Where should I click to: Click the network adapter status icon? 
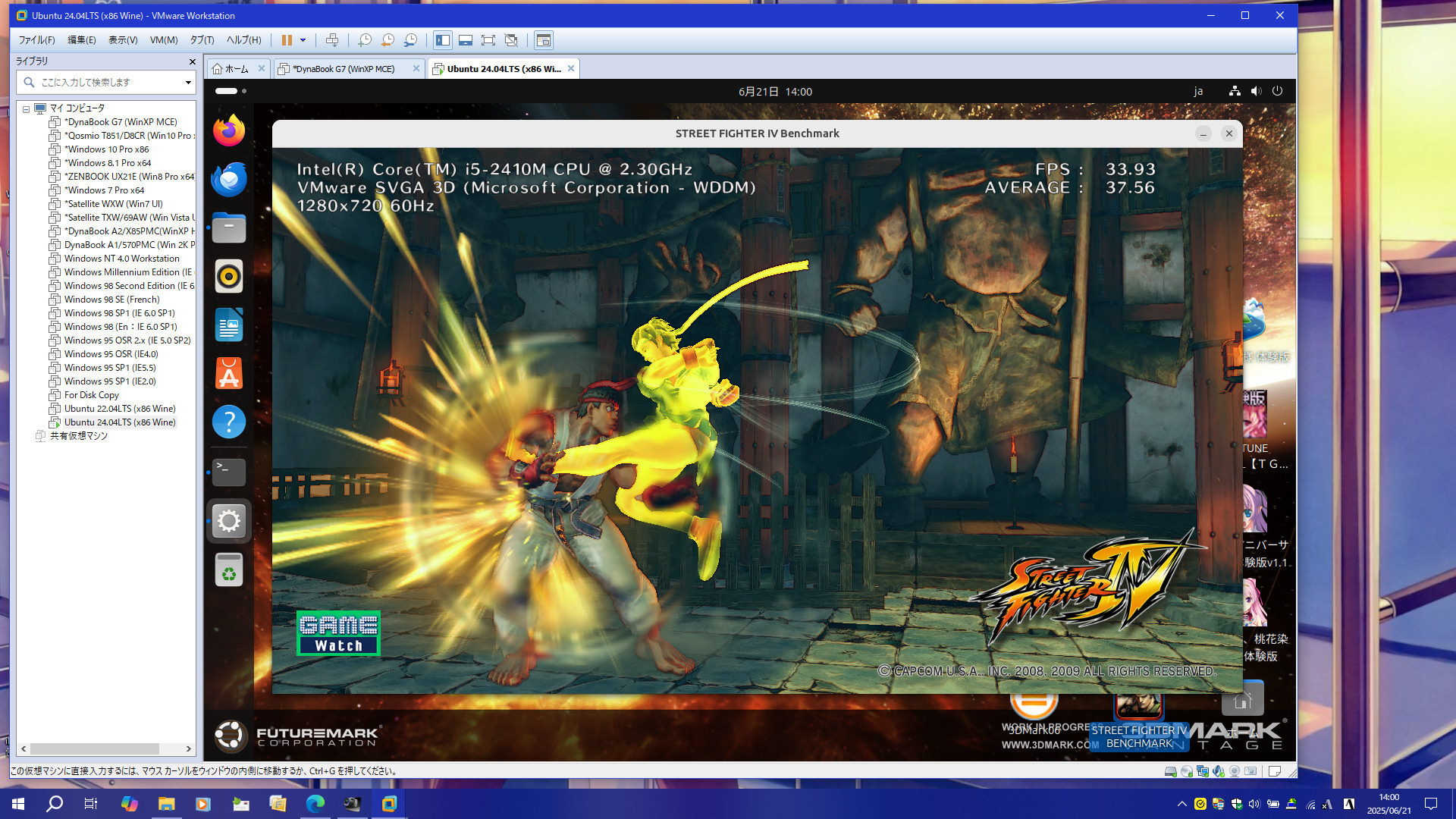tap(1202, 771)
